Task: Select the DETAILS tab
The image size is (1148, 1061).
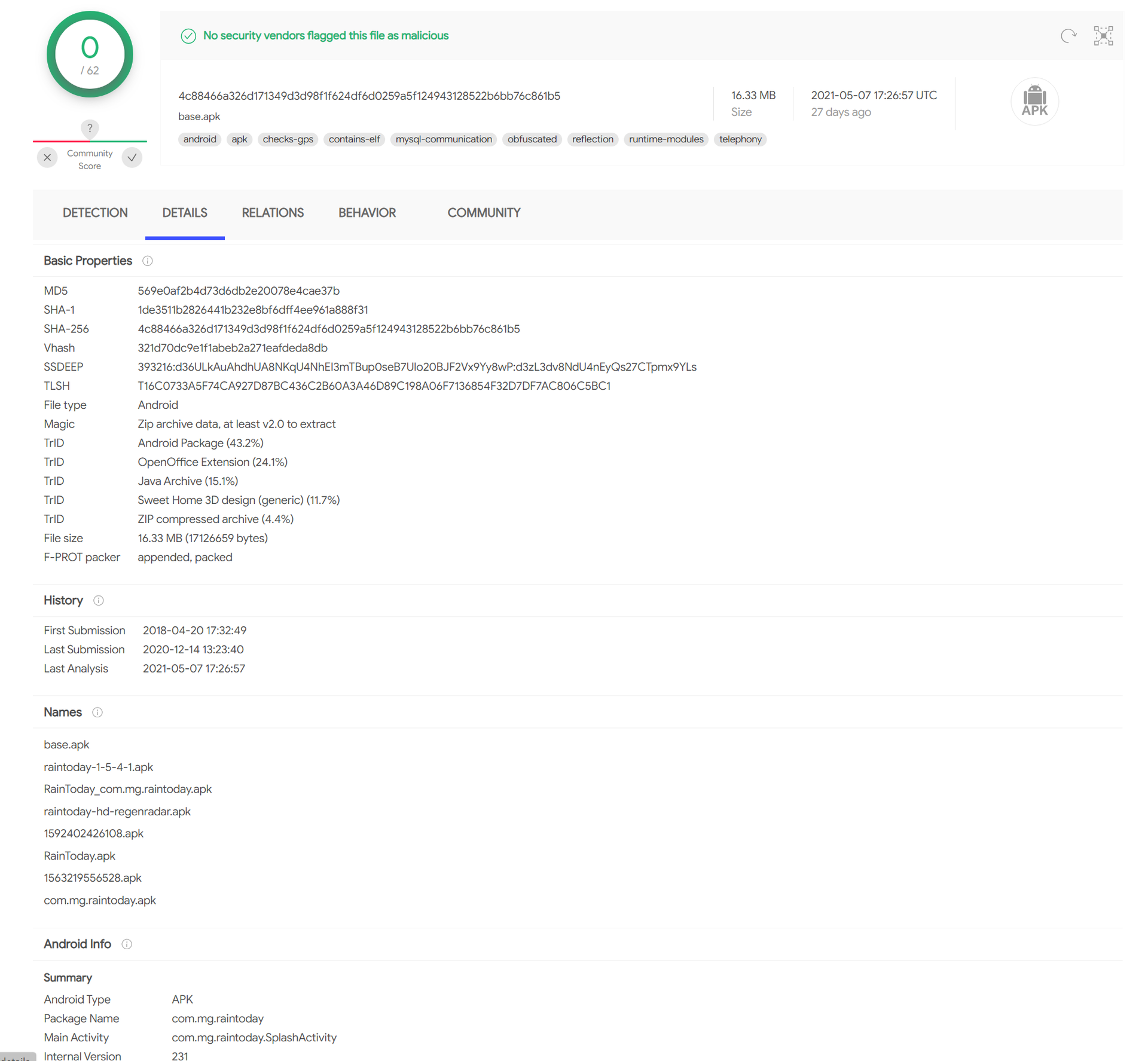Action: pos(185,213)
